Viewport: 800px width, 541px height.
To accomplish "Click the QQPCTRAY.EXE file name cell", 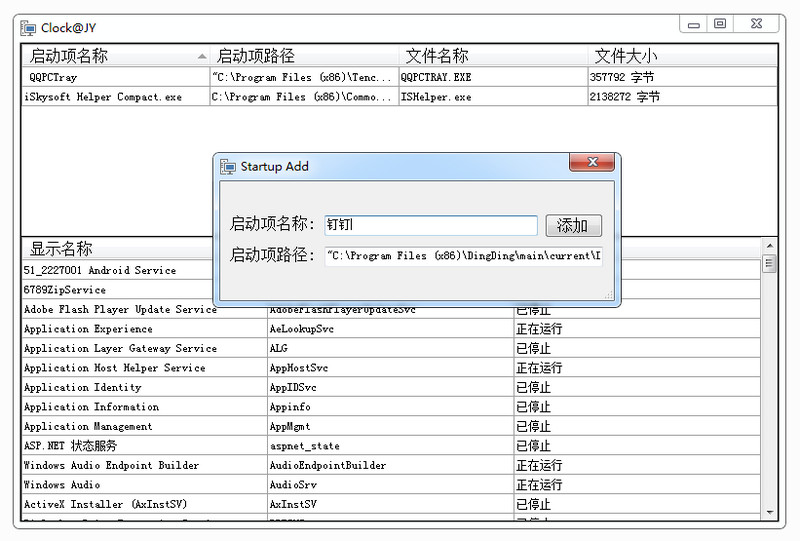I will [493, 77].
